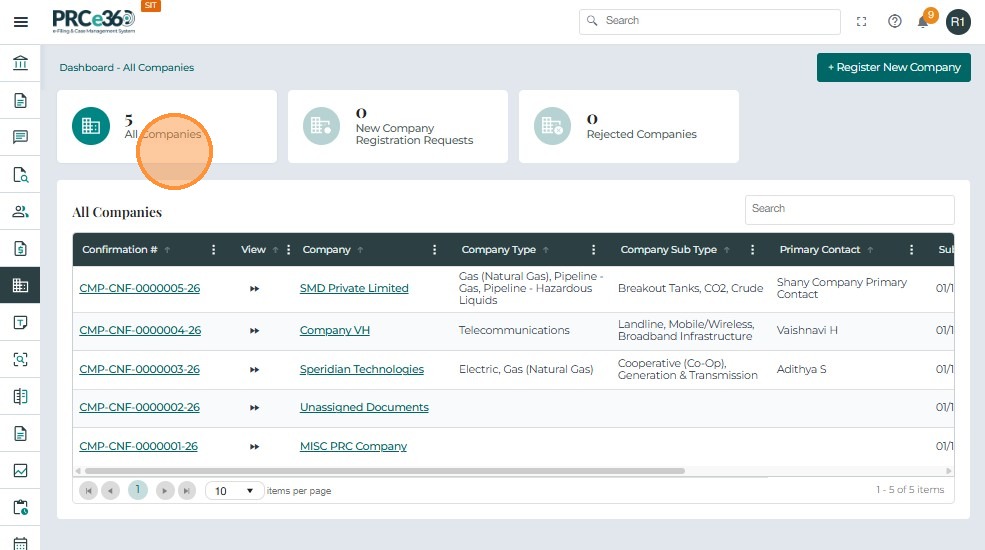
Task: Click the horizontal table scrollbar
Action: click(x=384, y=470)
